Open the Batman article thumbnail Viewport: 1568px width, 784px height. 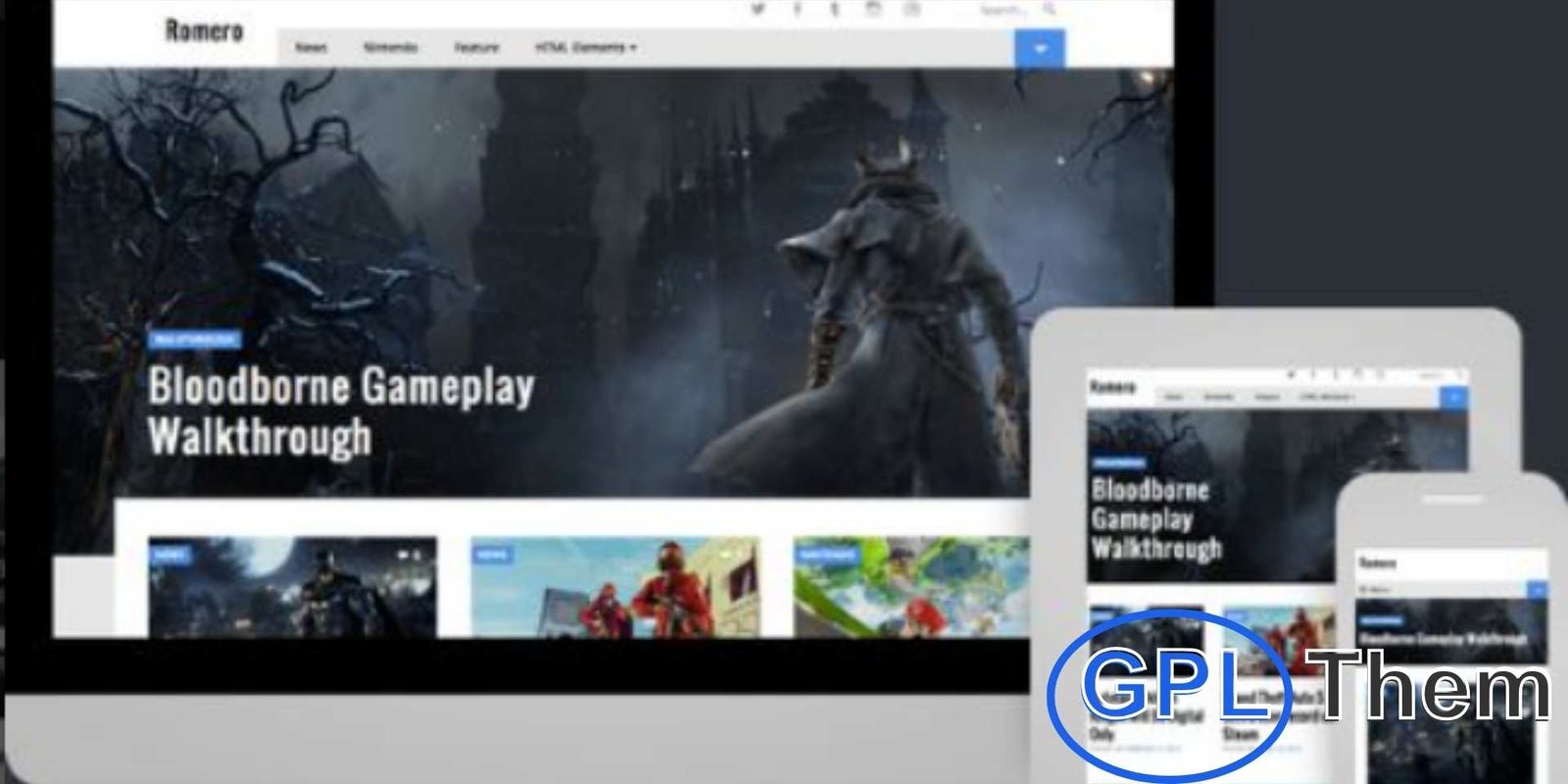click(x=292, y=587)
